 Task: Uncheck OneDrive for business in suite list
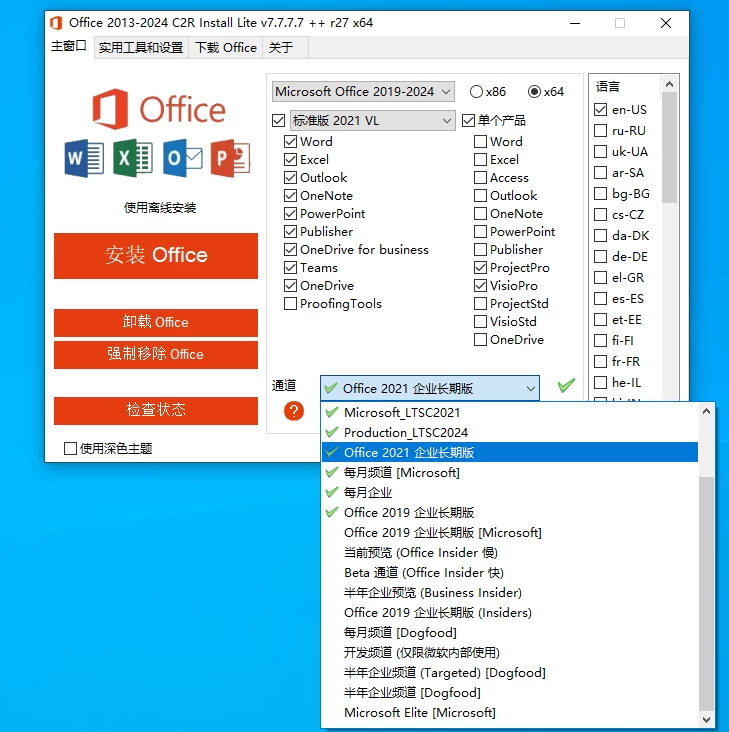pyautogui.click(x=290, y=249)
